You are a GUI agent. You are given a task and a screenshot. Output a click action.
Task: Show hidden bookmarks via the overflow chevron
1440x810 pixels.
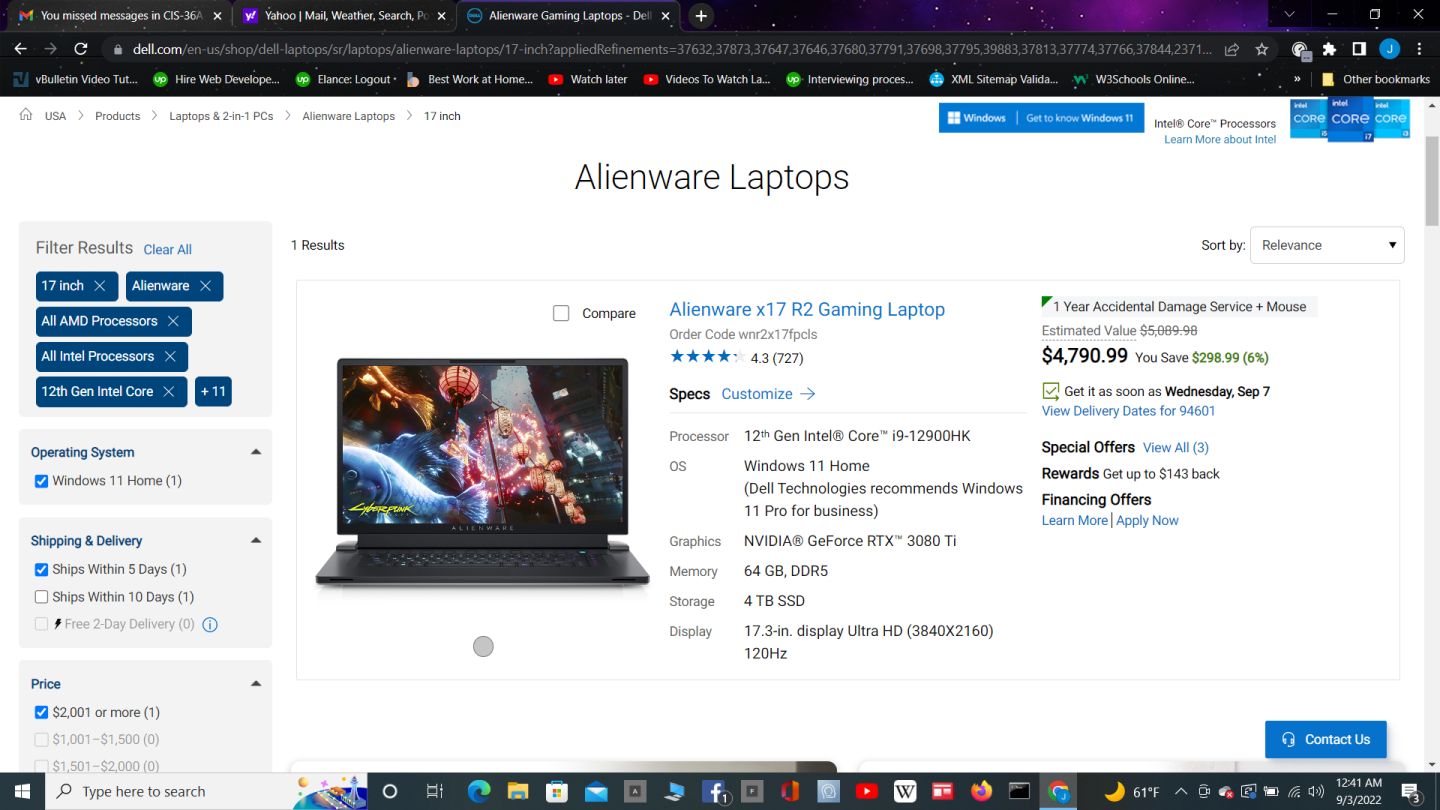pos(1297,79)
